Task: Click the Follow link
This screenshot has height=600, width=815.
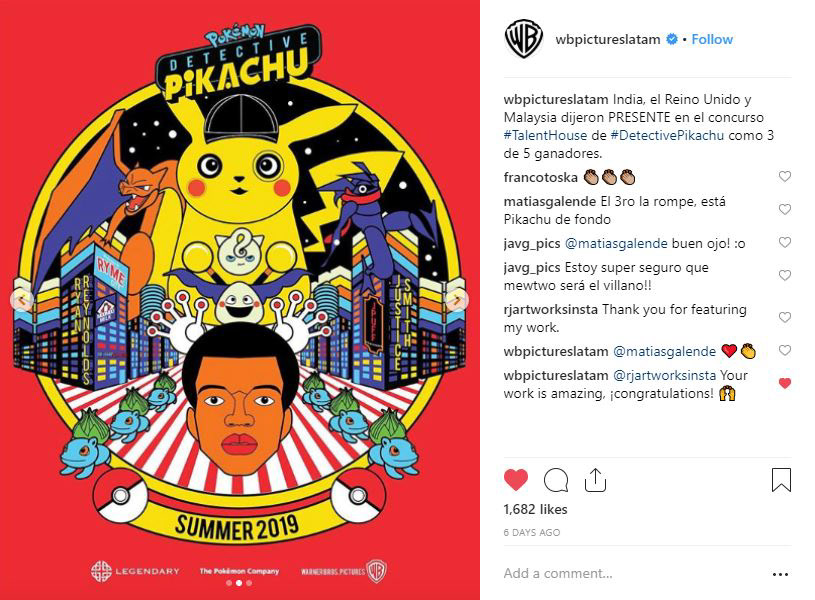Action: pyautogui.click(x=712, y=40)
